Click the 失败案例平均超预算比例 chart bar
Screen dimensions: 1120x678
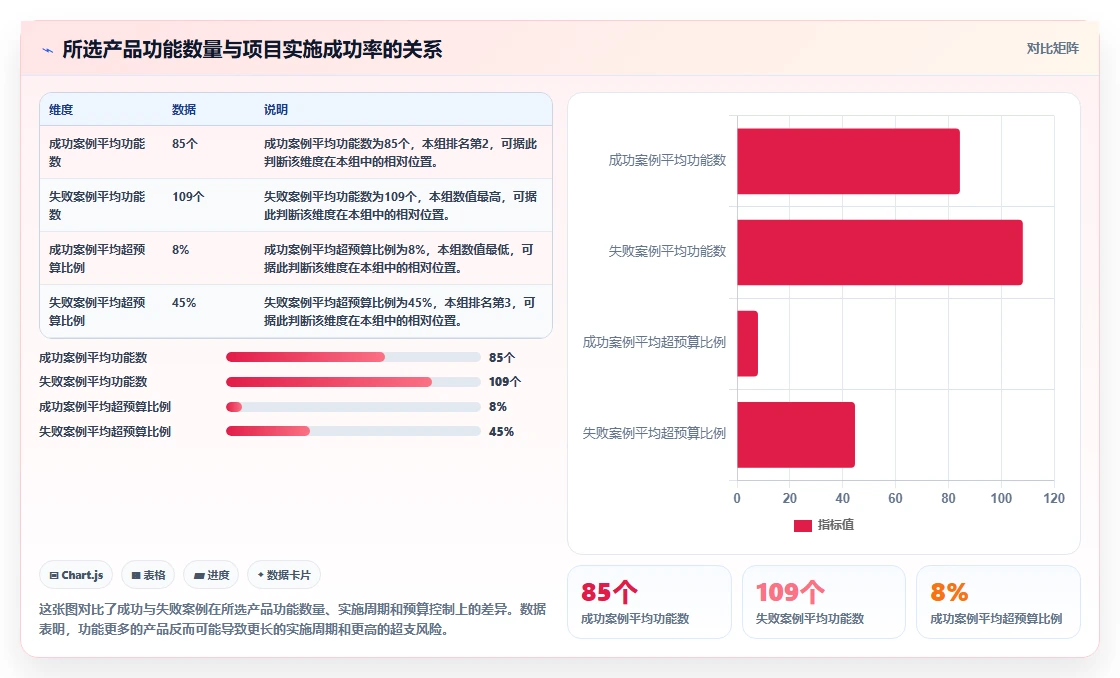point(796,434)
